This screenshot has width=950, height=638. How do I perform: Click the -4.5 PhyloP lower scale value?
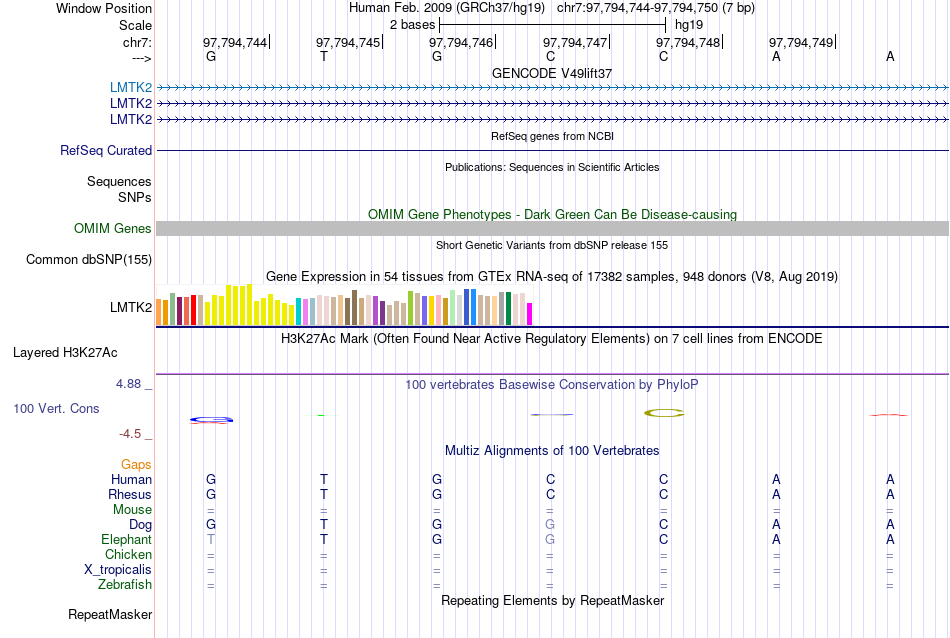tap(130, 434)
